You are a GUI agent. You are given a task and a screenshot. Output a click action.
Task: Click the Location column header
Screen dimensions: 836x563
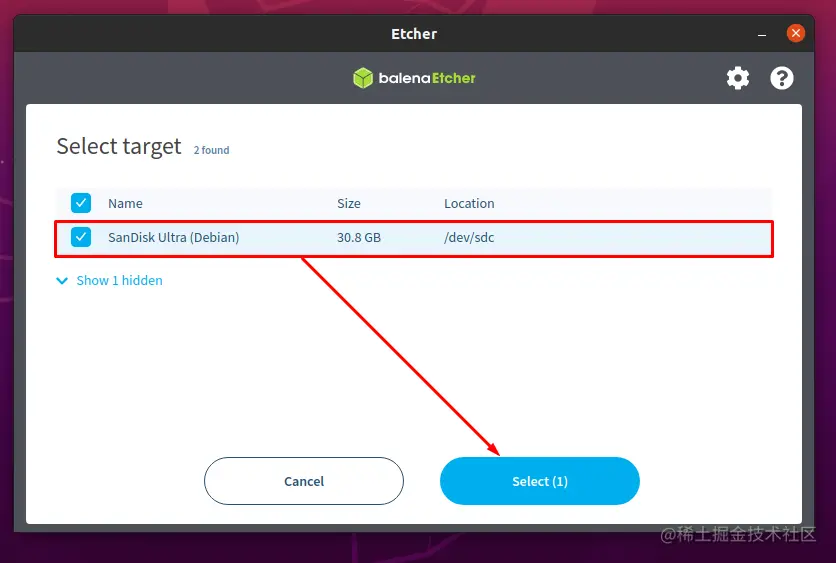469,203
